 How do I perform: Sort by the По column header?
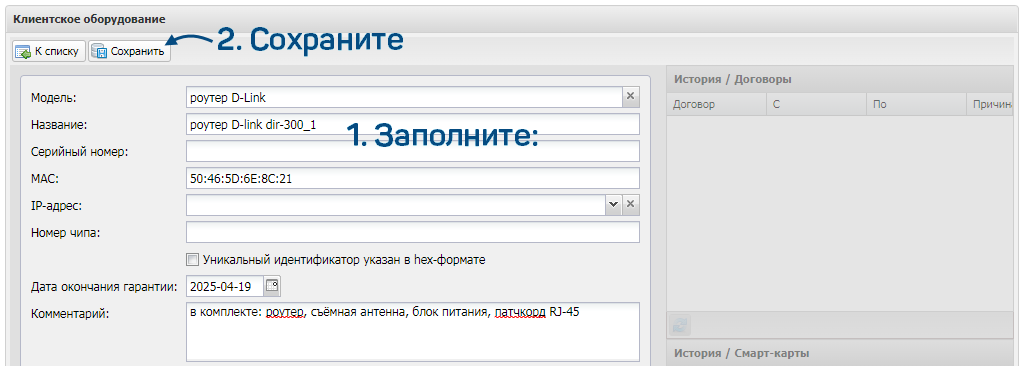coord(916,104)
